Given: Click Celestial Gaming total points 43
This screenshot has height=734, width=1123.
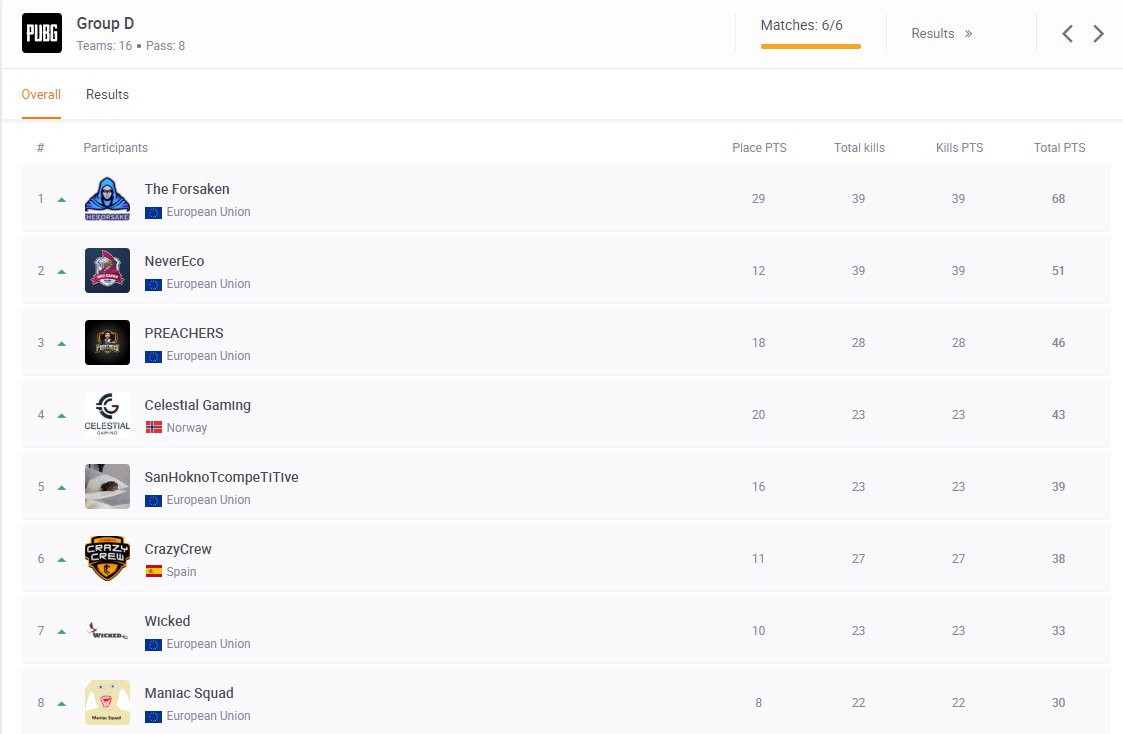Looking at the screenshot, I should (x=1059, y=415).
